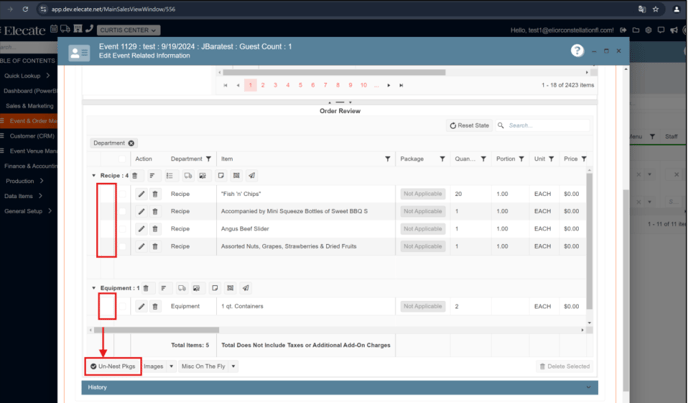The height and width of the screenshot is (403, 688).
Task: Open Sales & Marketing sidebar item
Action: click(29, 106)
